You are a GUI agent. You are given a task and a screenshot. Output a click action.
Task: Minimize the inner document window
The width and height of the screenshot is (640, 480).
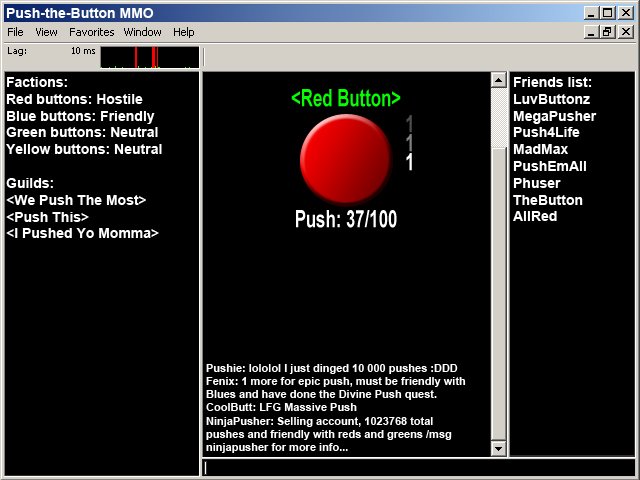[591, 32]
